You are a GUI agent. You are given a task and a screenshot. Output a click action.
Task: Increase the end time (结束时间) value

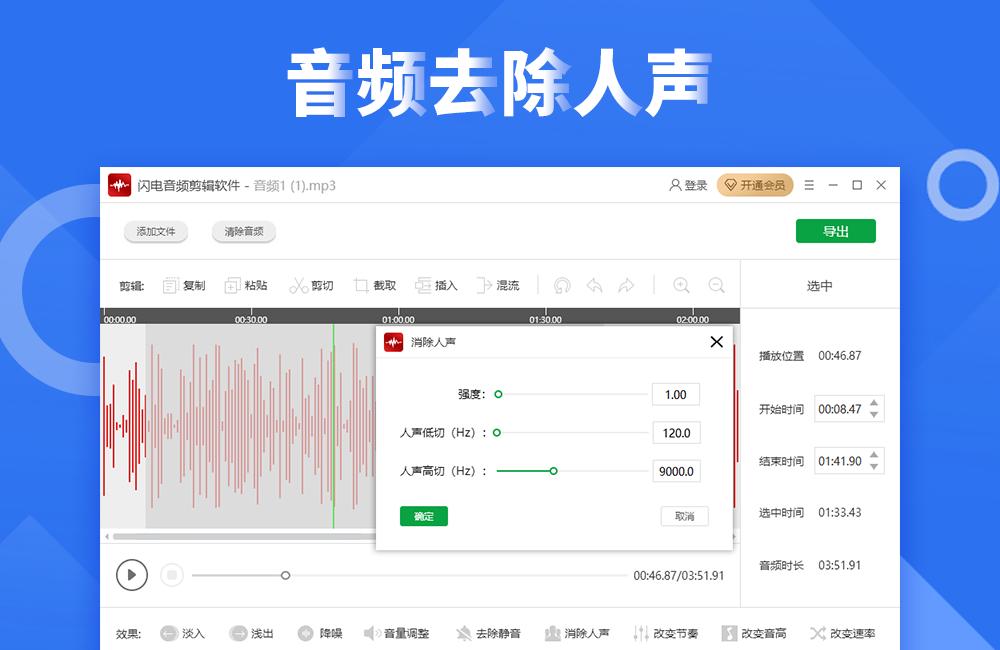pyautogui.click(x=874, y=455)
